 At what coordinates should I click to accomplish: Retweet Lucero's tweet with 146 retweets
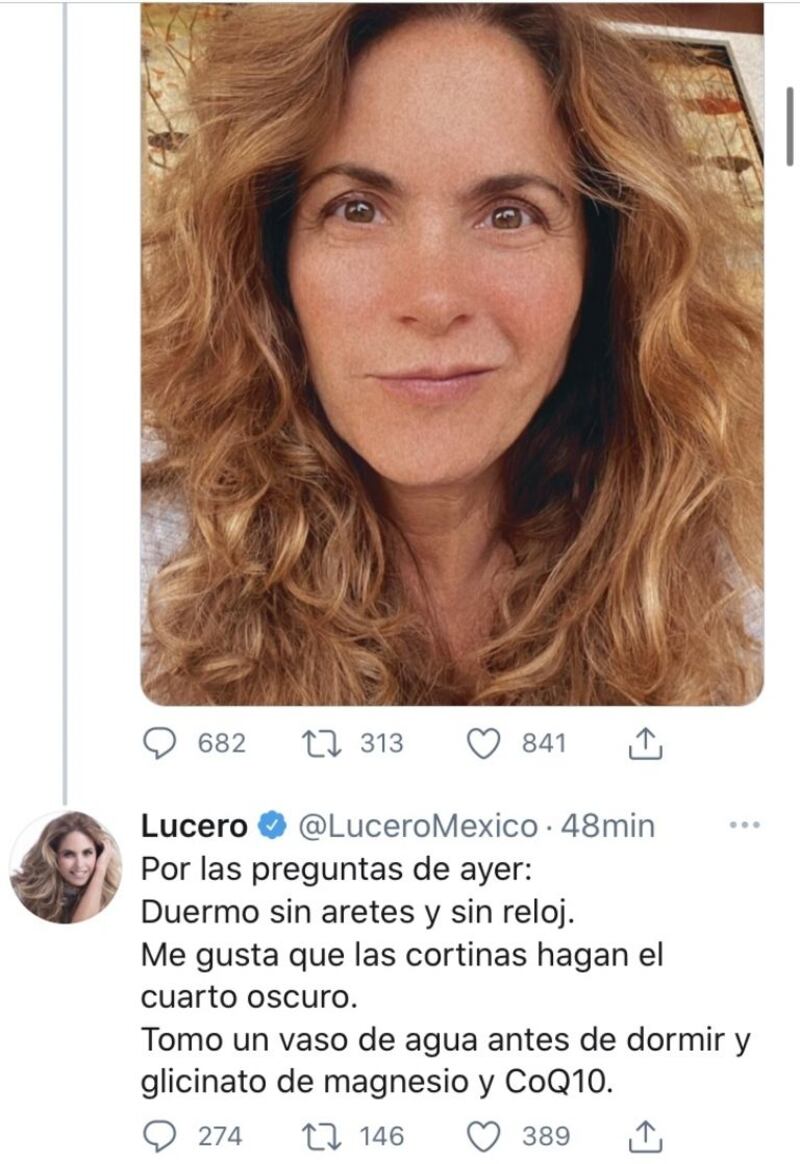pos(323,1136)
